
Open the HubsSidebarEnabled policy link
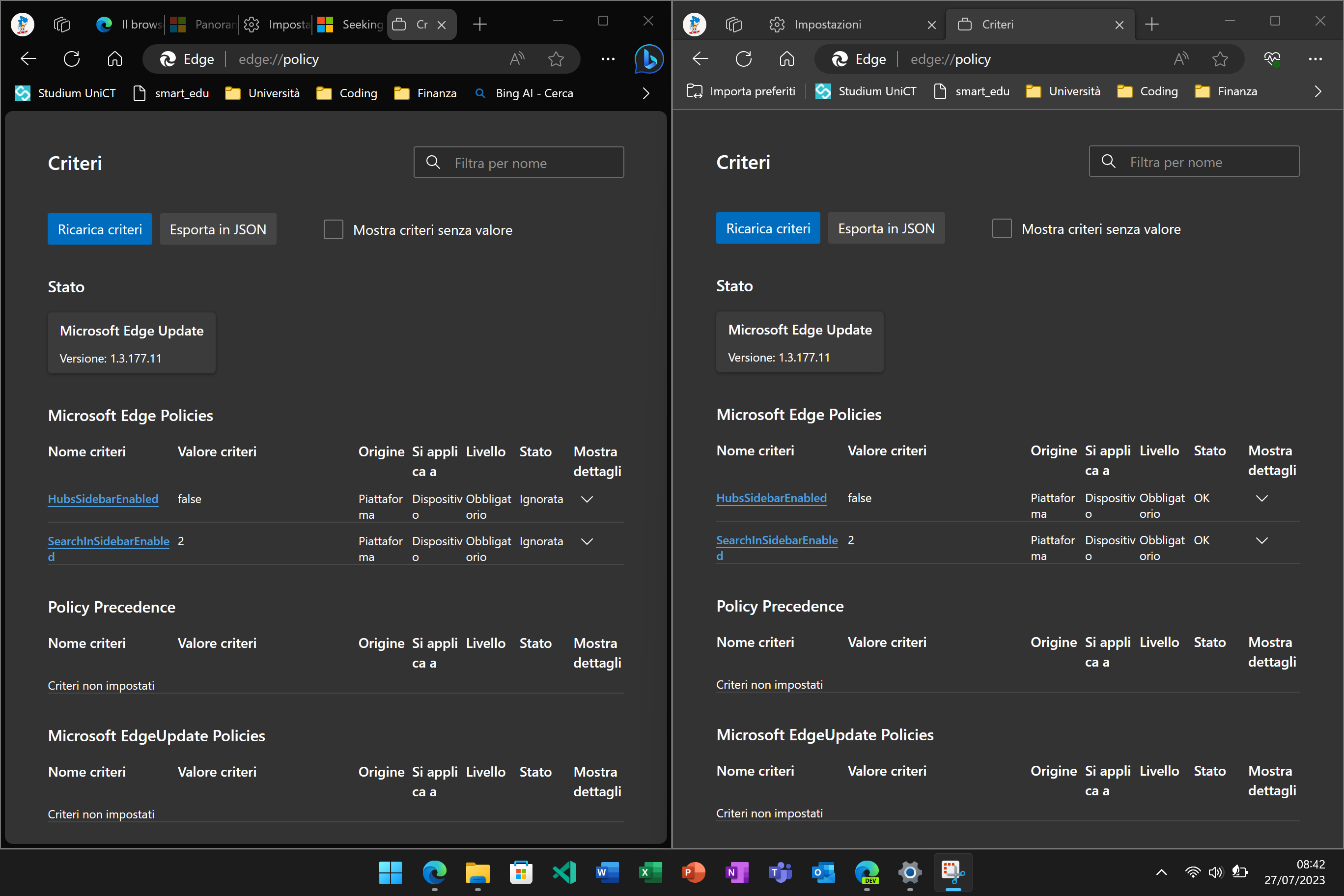(103, 499)
